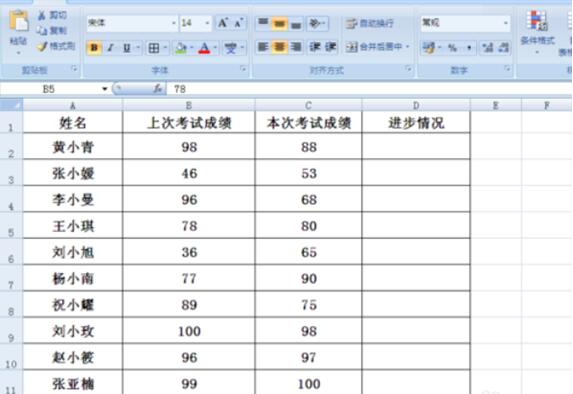Open the Font Color dropdown arrow
573x394 pixels.
point(215,48)
